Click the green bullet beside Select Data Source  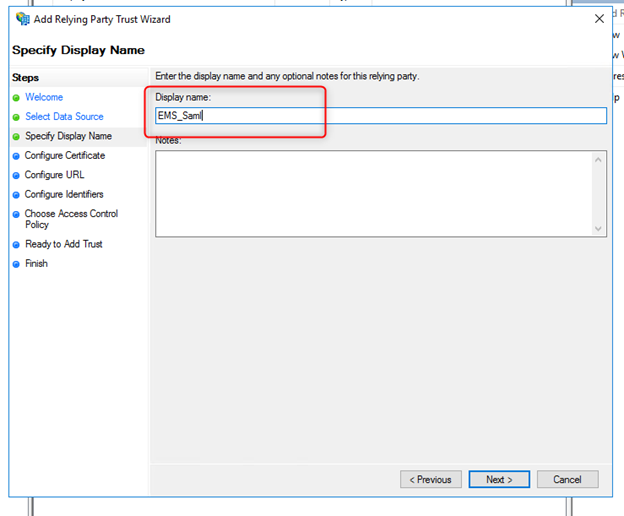16,117
